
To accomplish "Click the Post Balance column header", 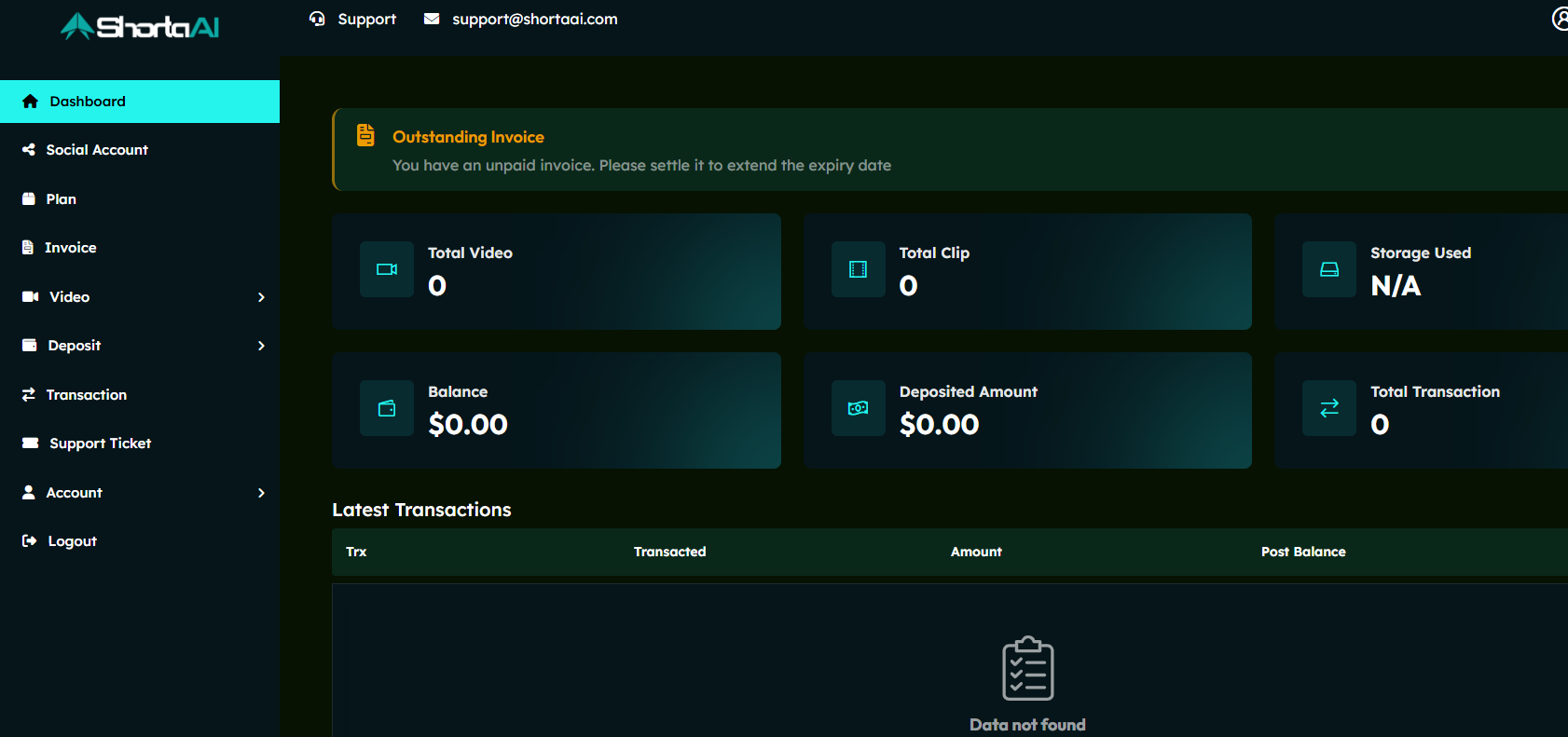I will 1303,552.
